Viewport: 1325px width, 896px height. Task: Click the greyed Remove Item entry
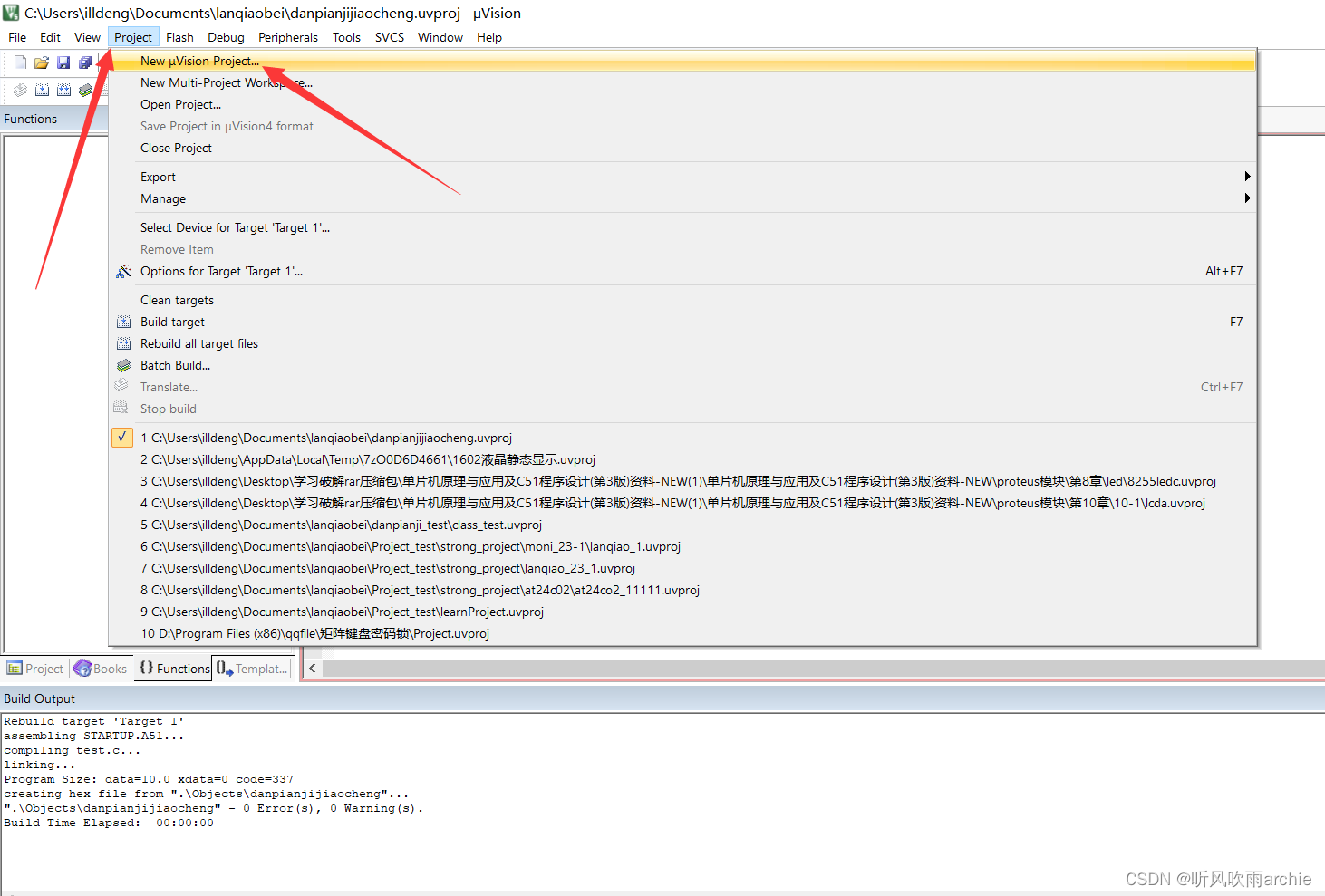(x=682, y=249)
